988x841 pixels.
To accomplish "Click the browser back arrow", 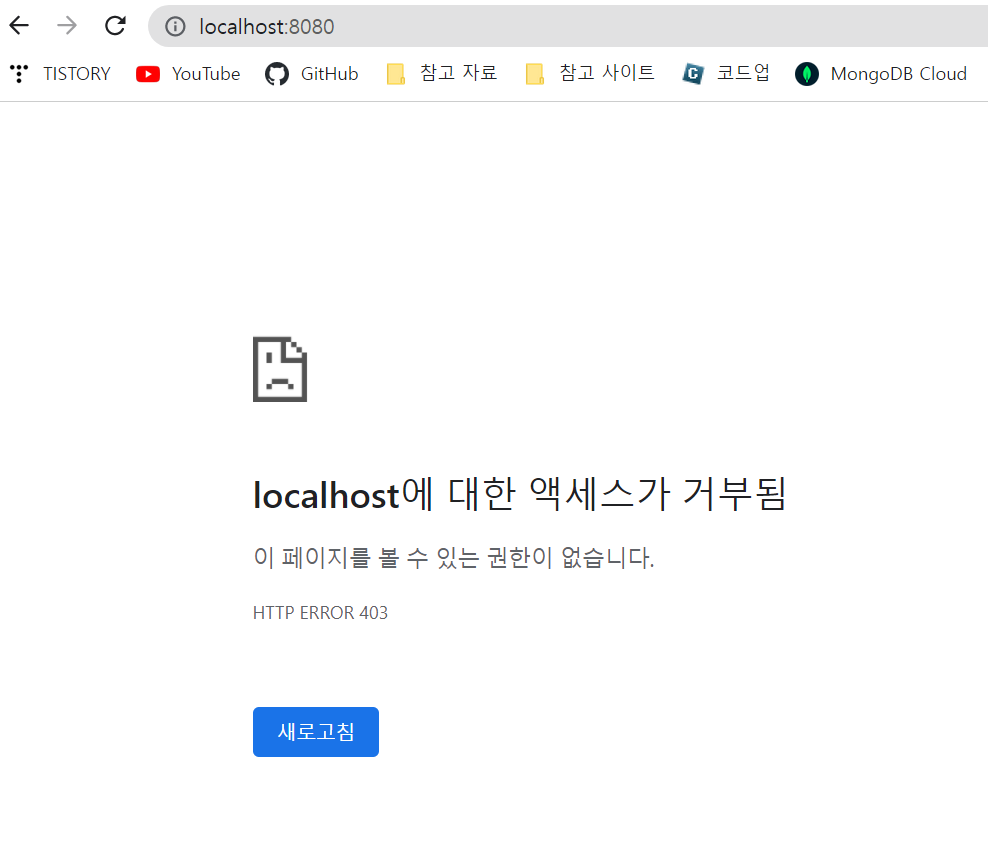I will click(20, 26).
